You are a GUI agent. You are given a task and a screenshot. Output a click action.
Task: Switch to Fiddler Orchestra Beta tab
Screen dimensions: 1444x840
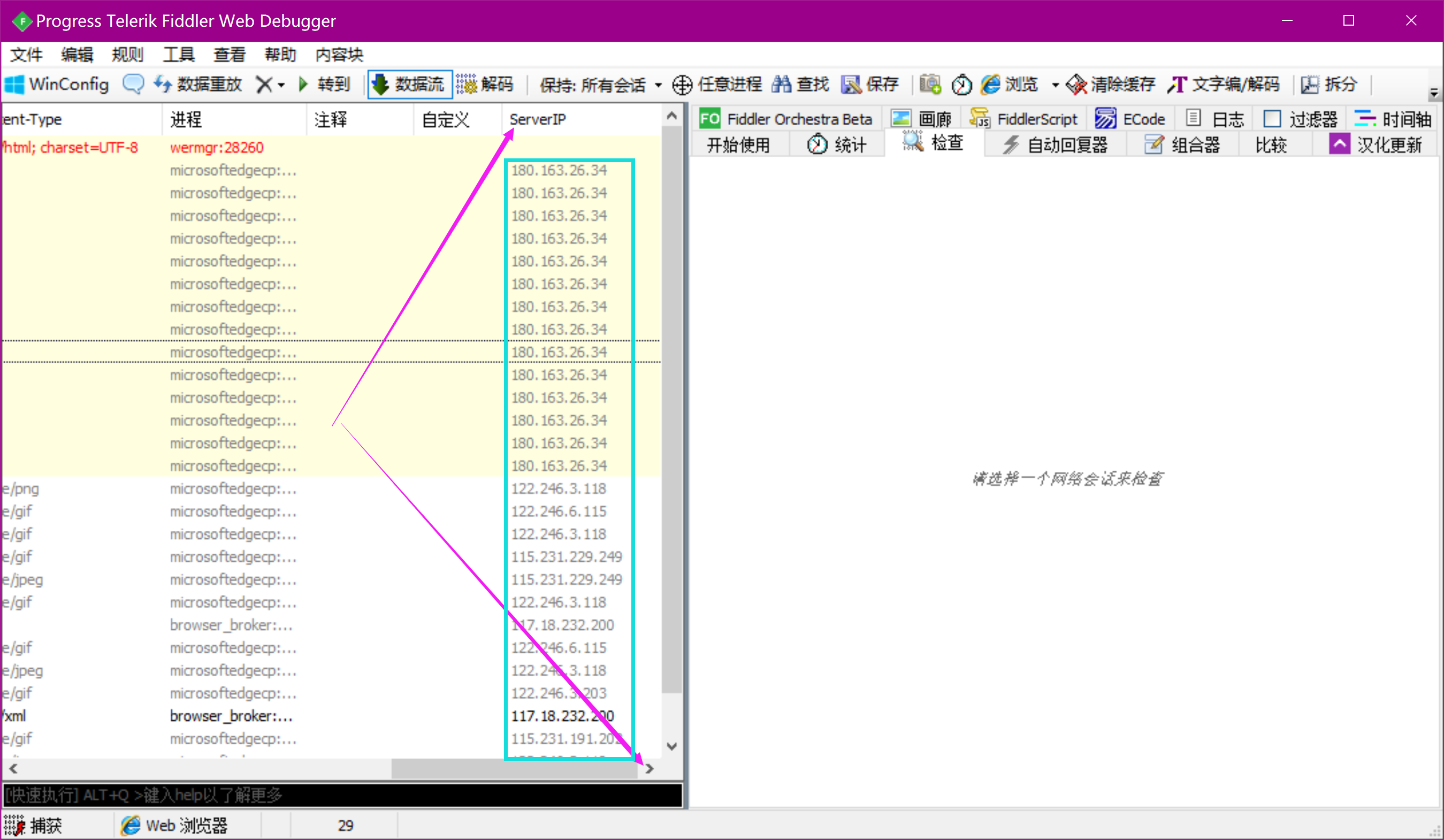click(785, 119)
